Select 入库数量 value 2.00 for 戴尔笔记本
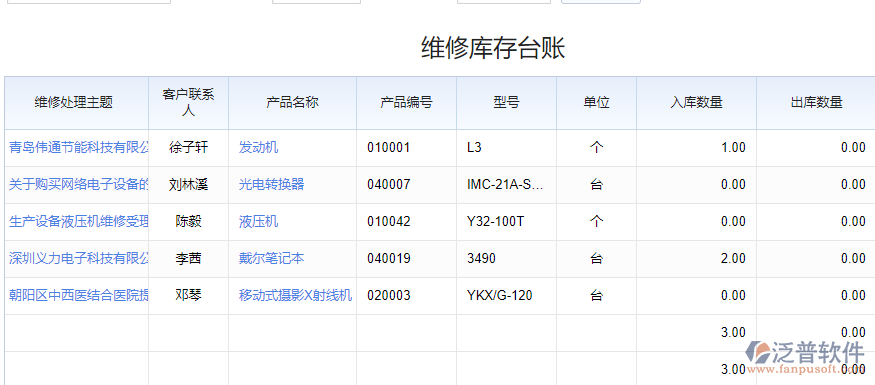The height and width of the screenshot is (385, 875). 733,258
